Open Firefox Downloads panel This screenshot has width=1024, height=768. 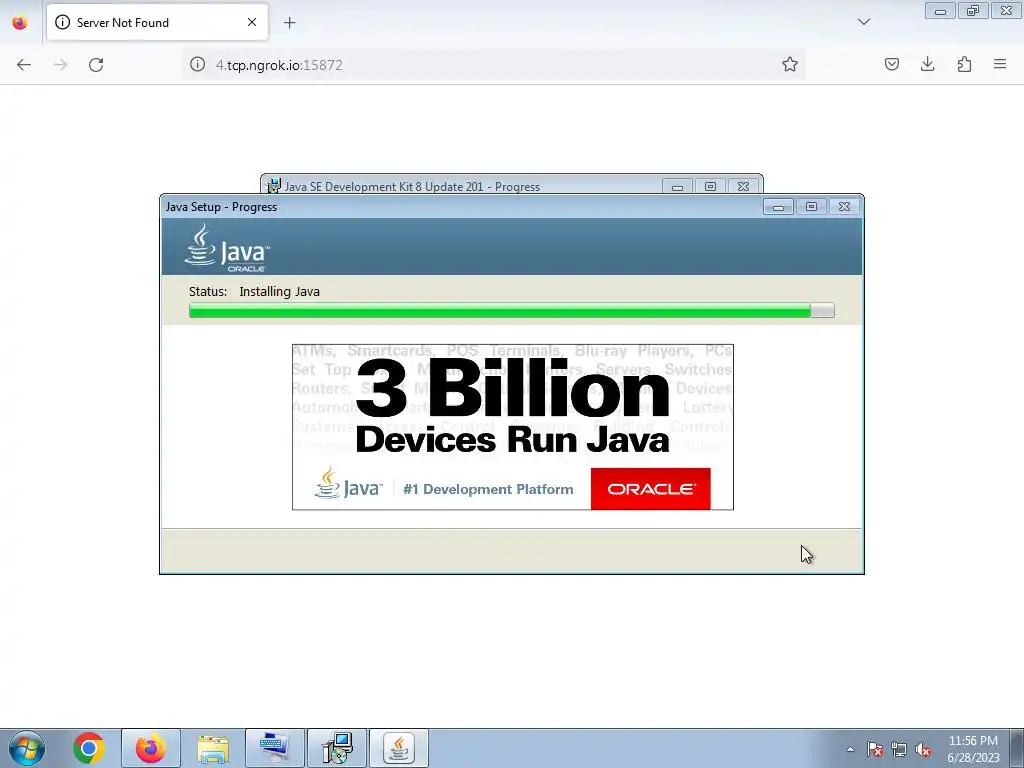tap(927, 64)
